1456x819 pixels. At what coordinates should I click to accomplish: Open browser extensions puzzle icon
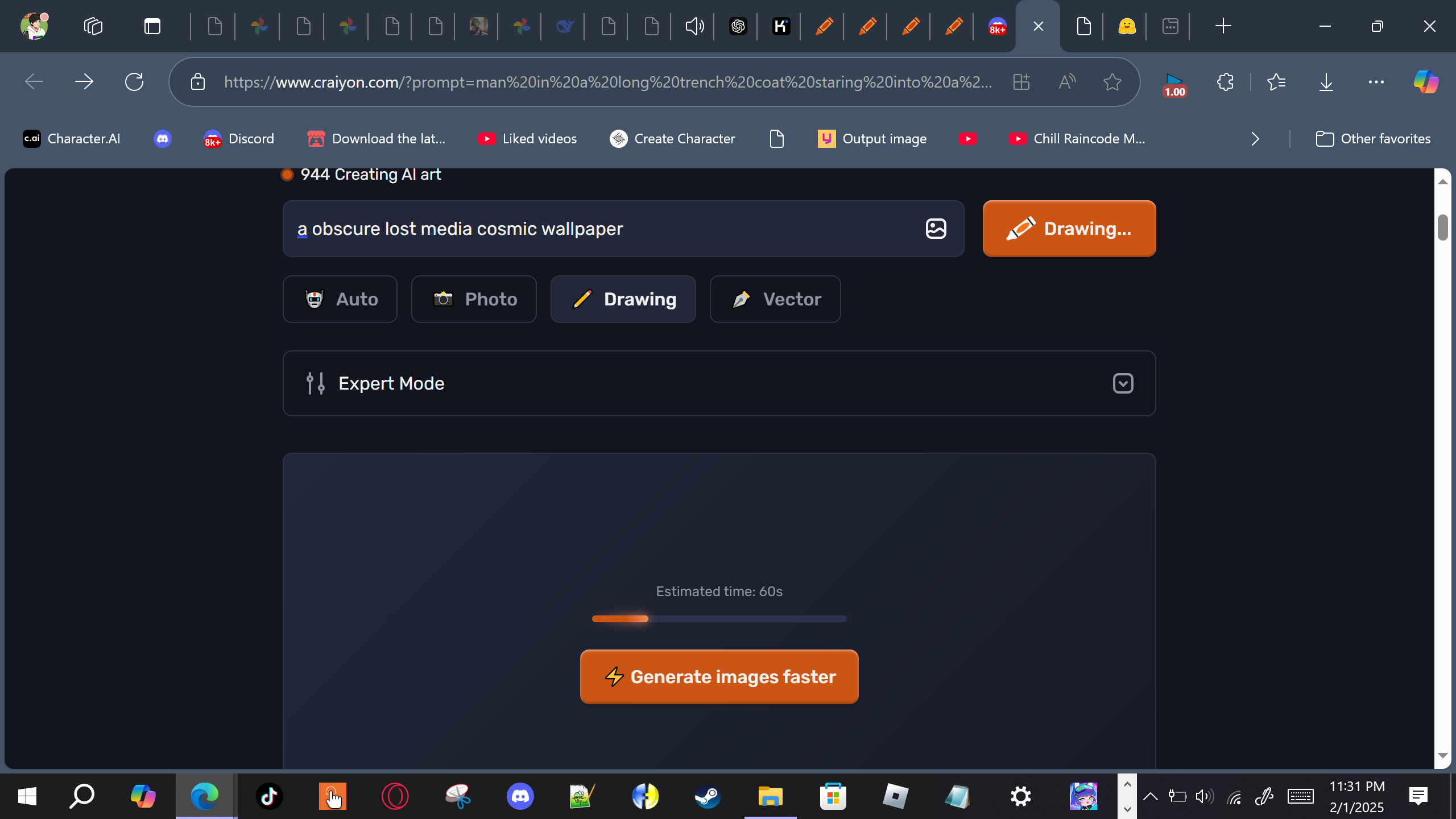point(1225,82)
